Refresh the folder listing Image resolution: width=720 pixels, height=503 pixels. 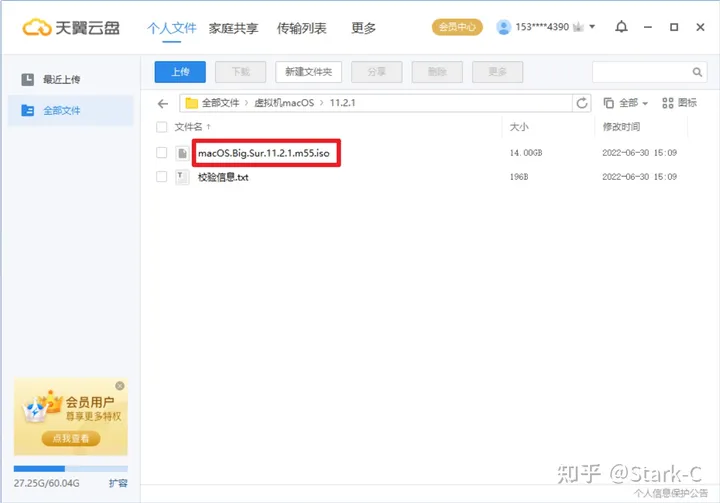(x=582, y=103)
